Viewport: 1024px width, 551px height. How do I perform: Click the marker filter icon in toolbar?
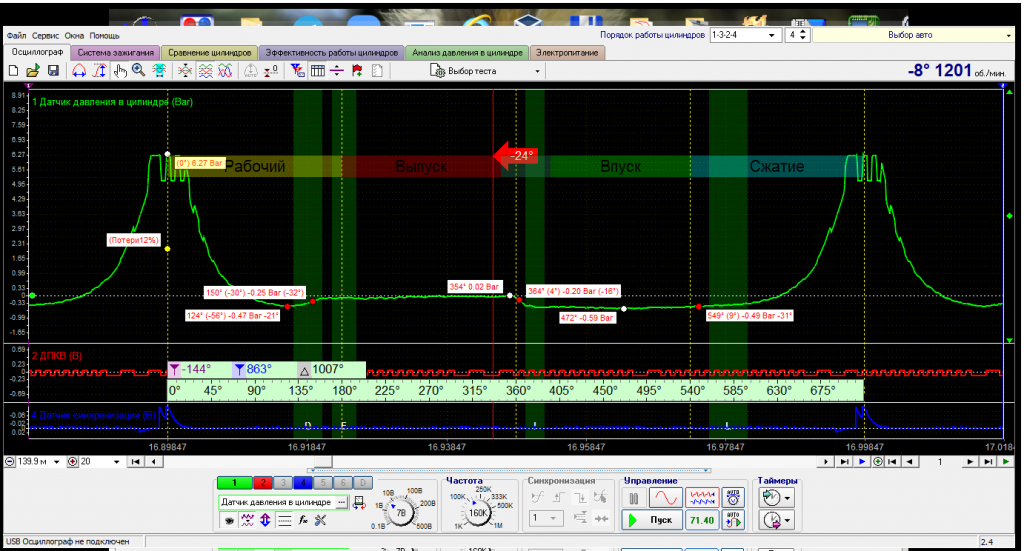pyautogui.click(x=298, y=71)
